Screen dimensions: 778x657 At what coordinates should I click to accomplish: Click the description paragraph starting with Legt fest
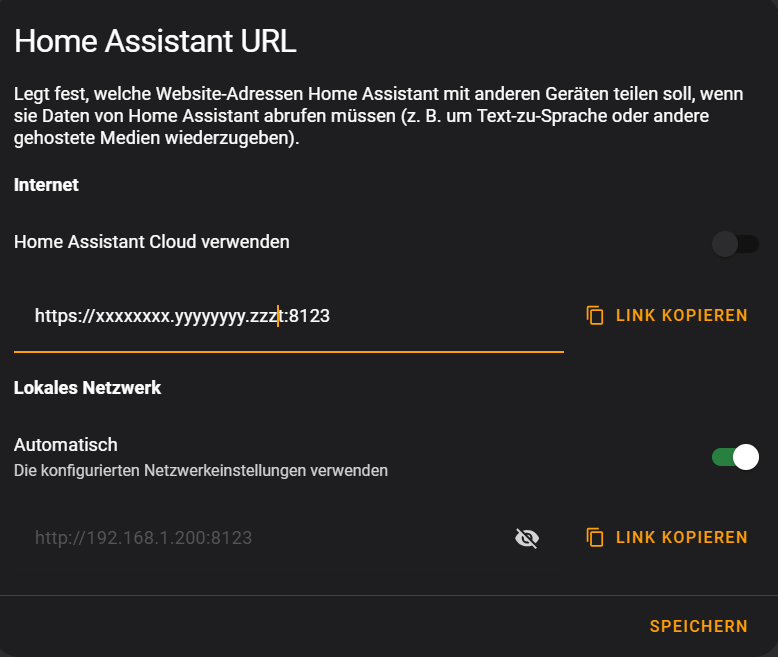tap(379, 116)
